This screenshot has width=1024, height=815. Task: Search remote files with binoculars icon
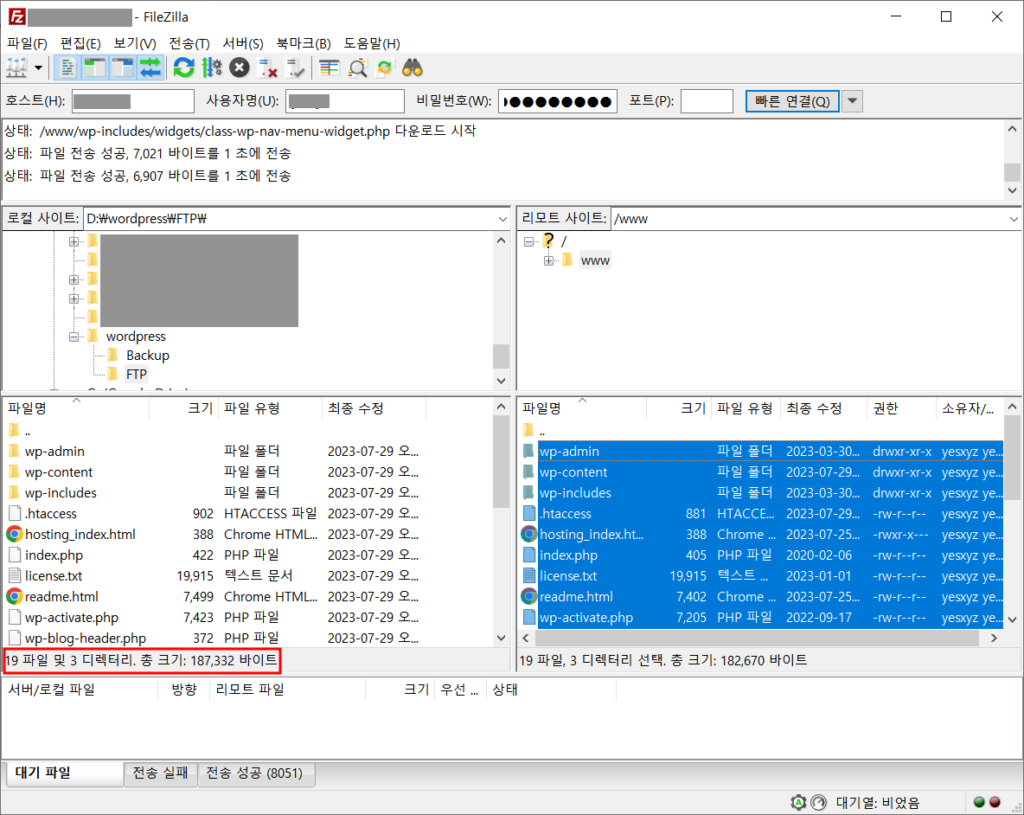click(412, 67)
